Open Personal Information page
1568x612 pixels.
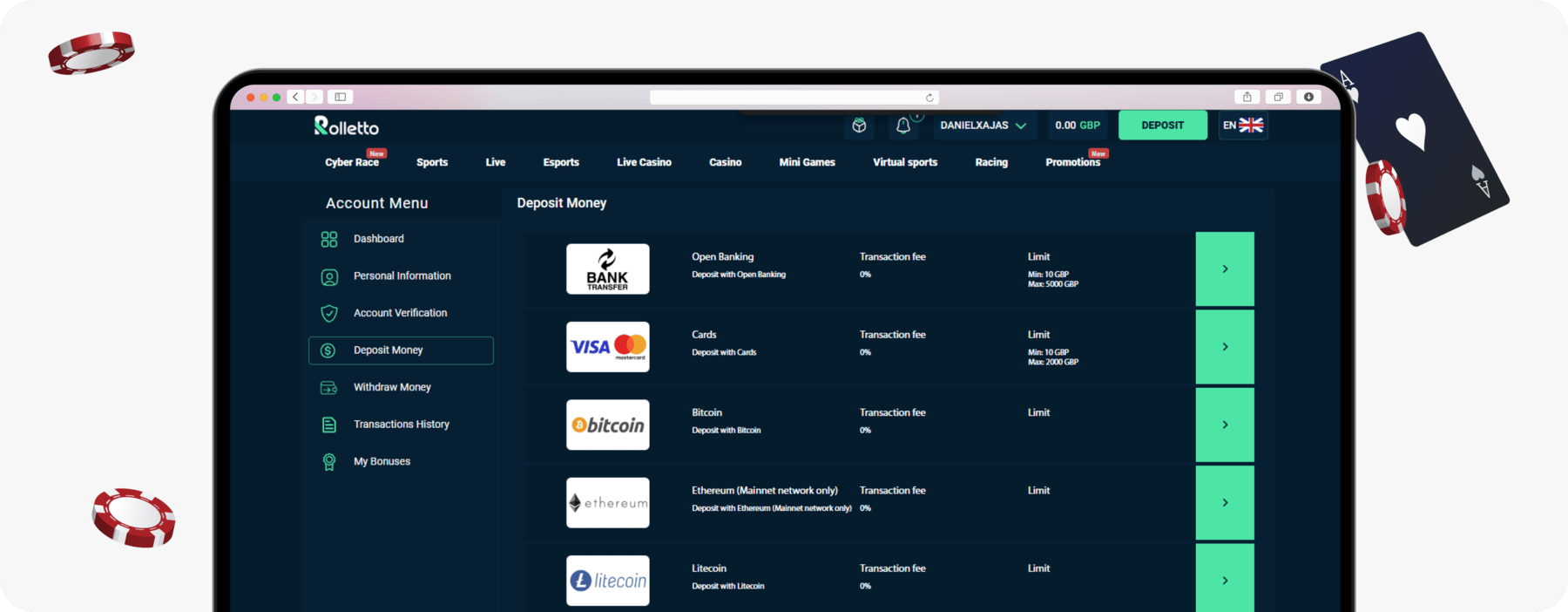click(402, 276)
